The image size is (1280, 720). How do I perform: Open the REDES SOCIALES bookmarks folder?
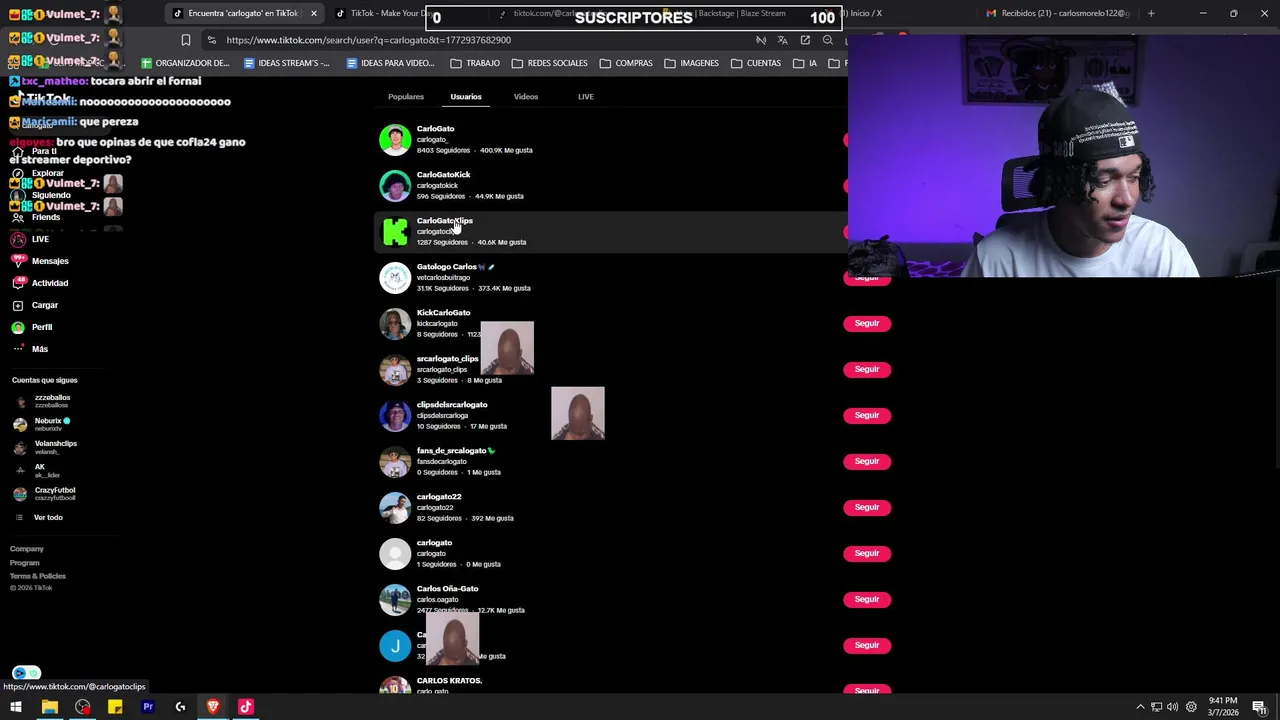[549, 63]
